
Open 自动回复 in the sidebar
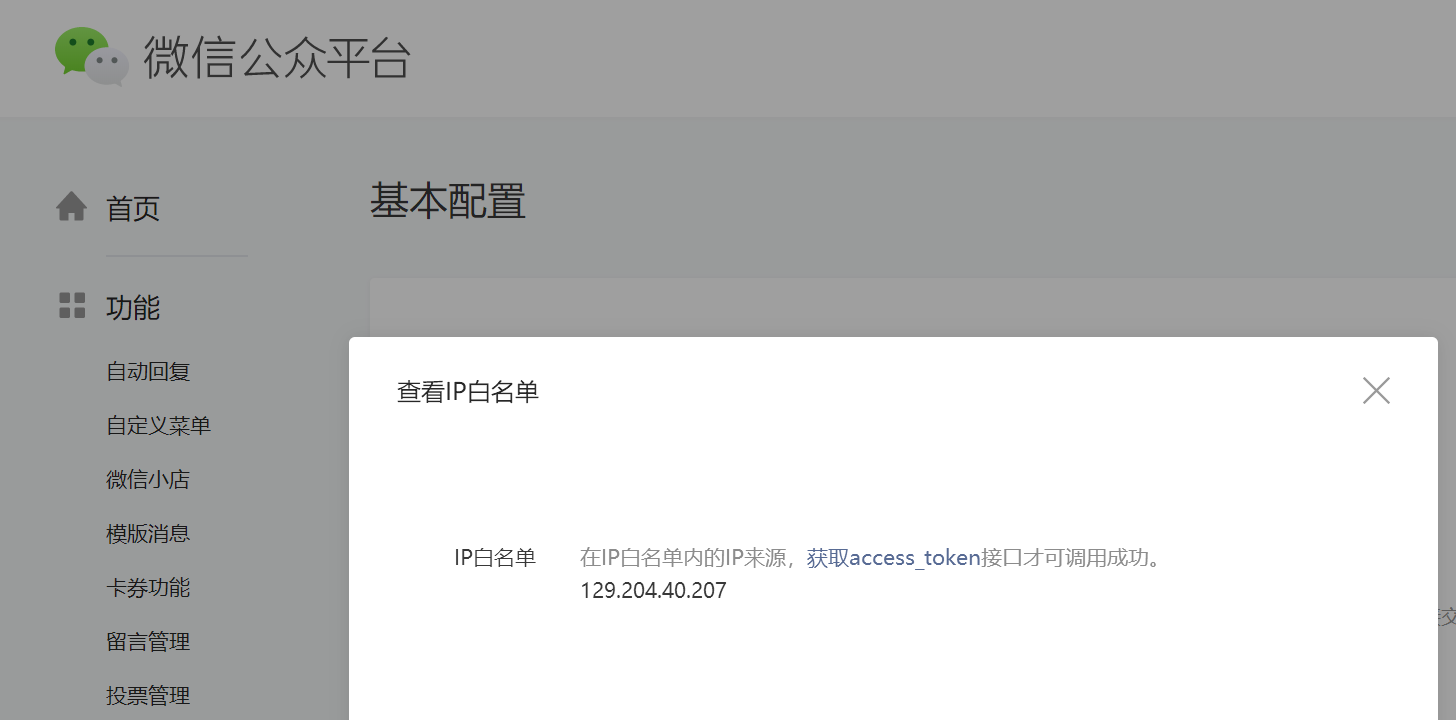[x=148, y=372]
